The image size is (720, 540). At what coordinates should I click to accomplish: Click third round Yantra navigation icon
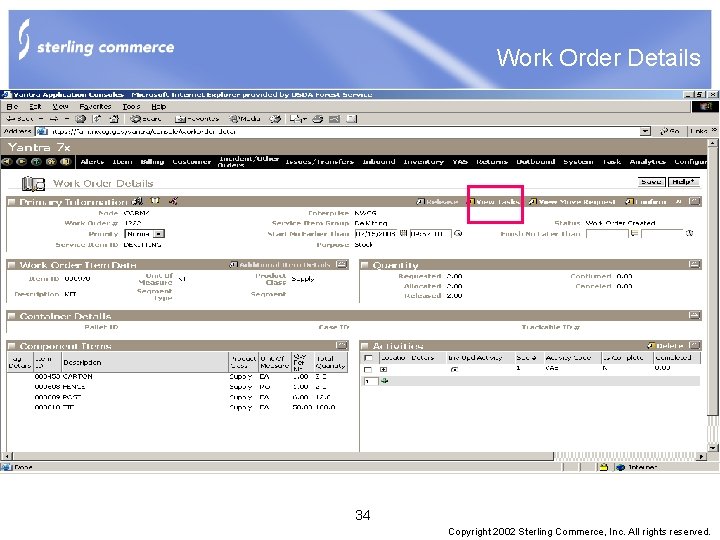tap(36, 162)
